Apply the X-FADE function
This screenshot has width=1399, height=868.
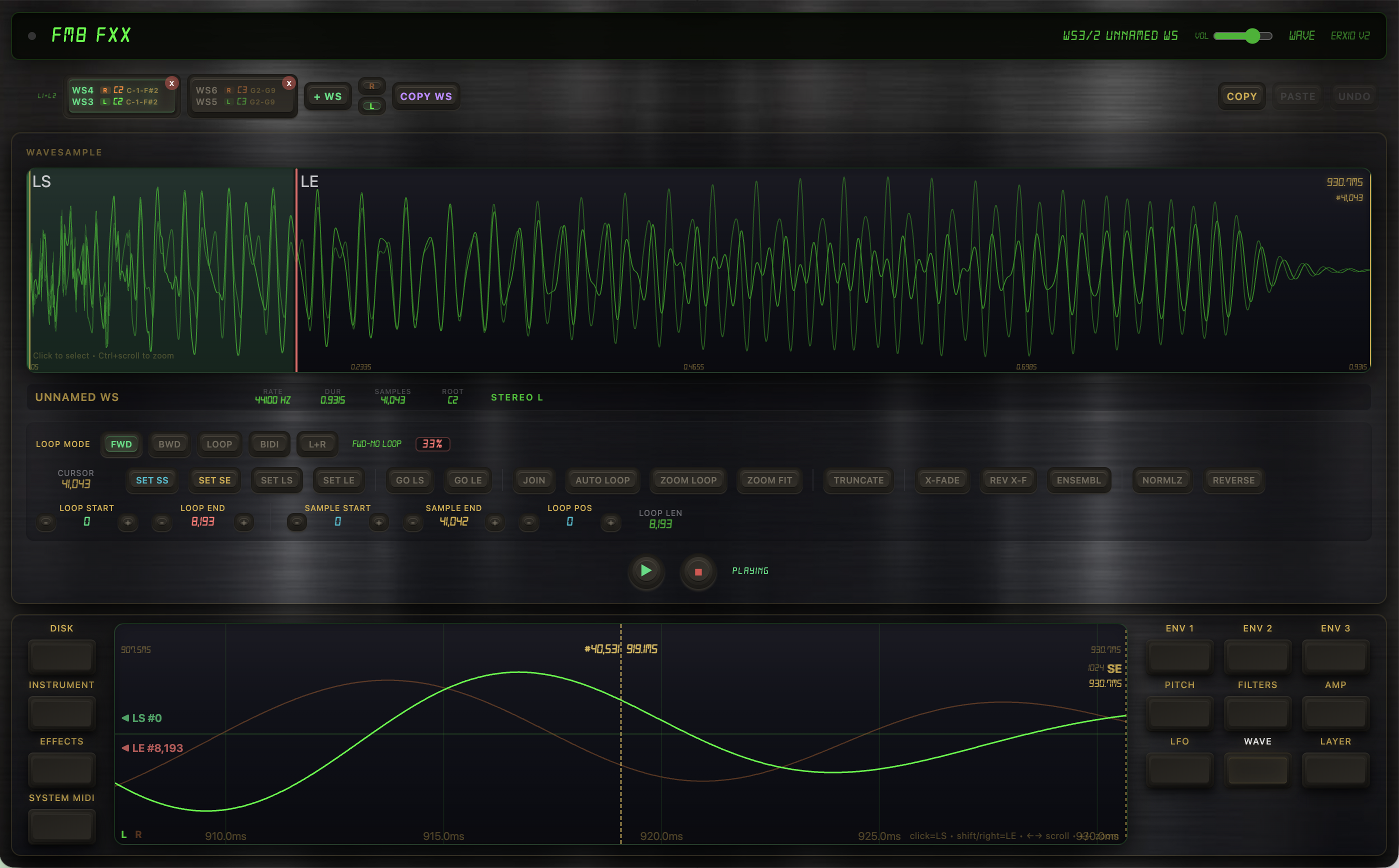click(941, 480)
